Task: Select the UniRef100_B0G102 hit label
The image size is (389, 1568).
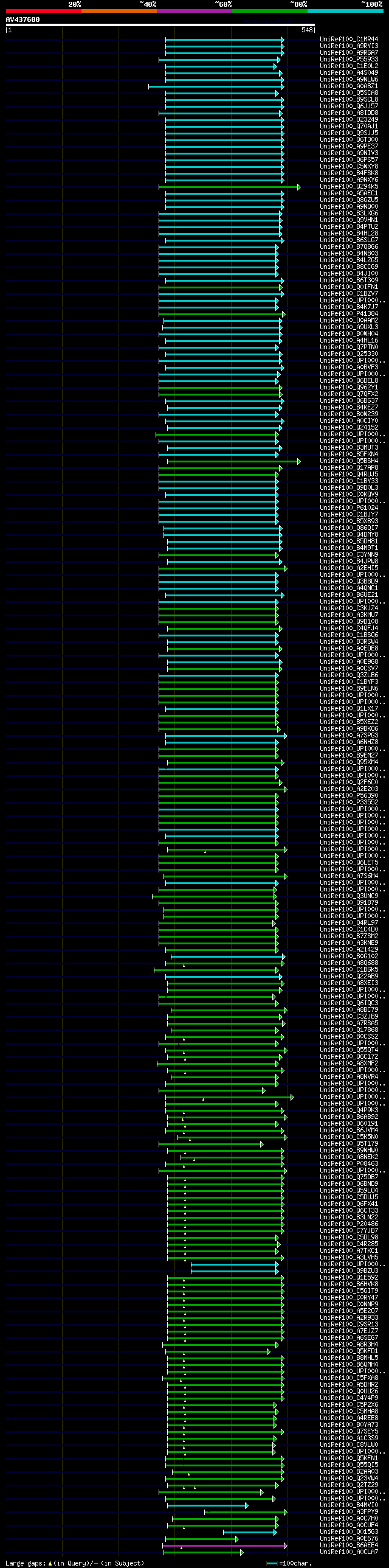Action: click(349, 957)
